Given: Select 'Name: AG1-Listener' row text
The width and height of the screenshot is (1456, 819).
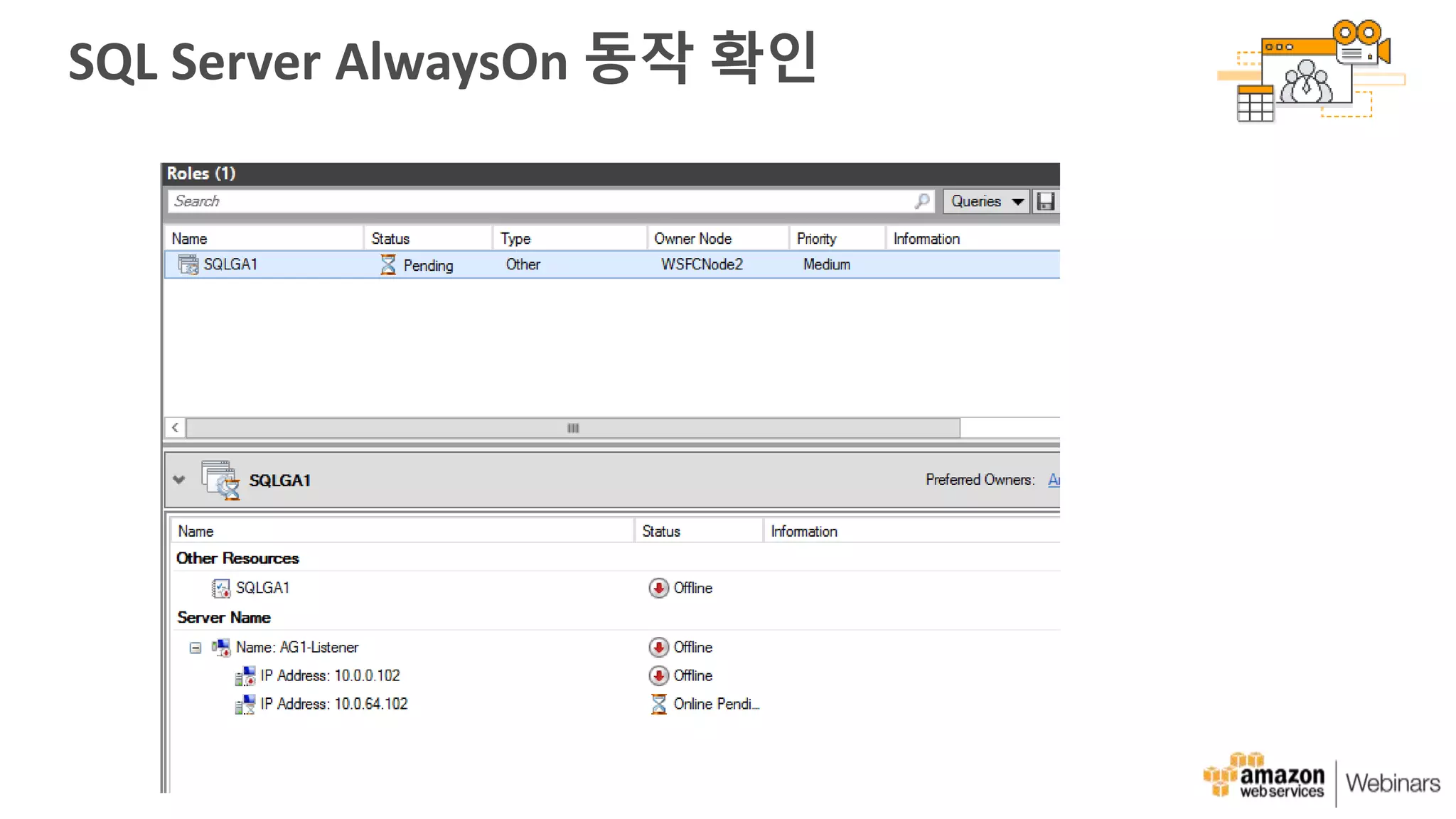Looking at the screenshot, I should 297,647.
